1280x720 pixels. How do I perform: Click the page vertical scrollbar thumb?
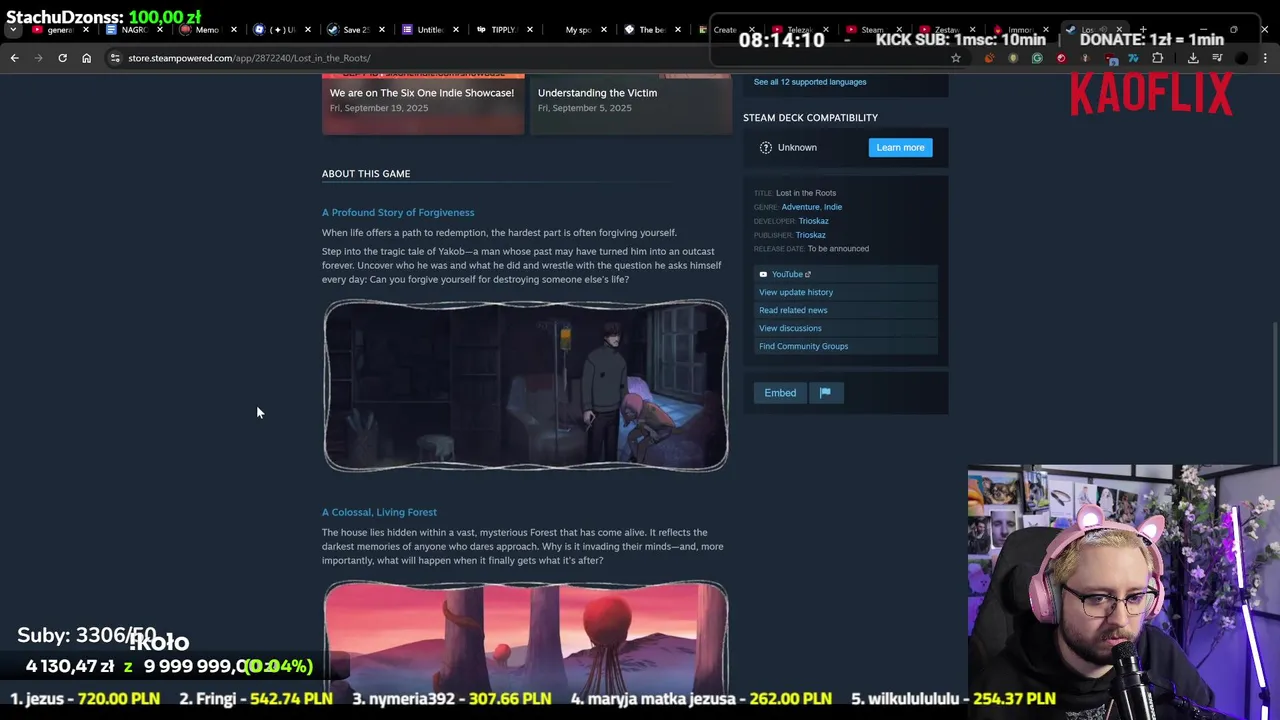pos(1275,392)
